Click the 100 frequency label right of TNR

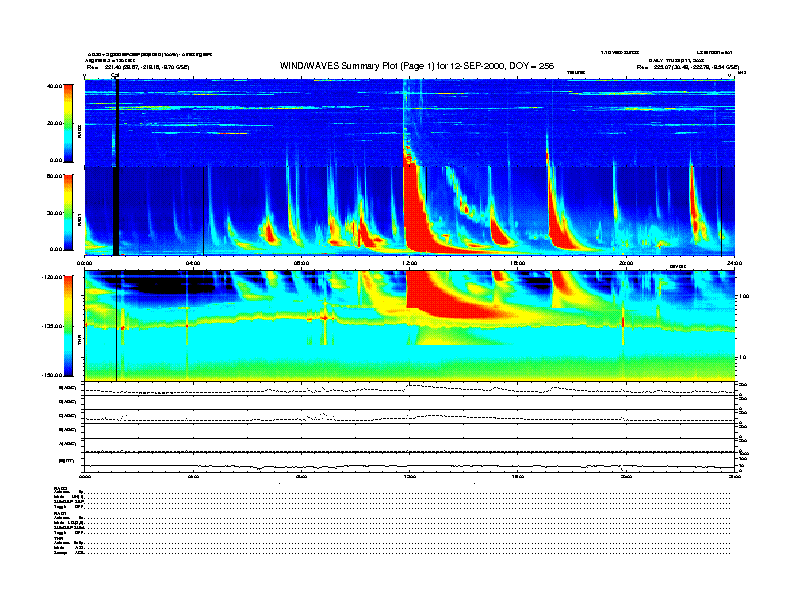743,296
